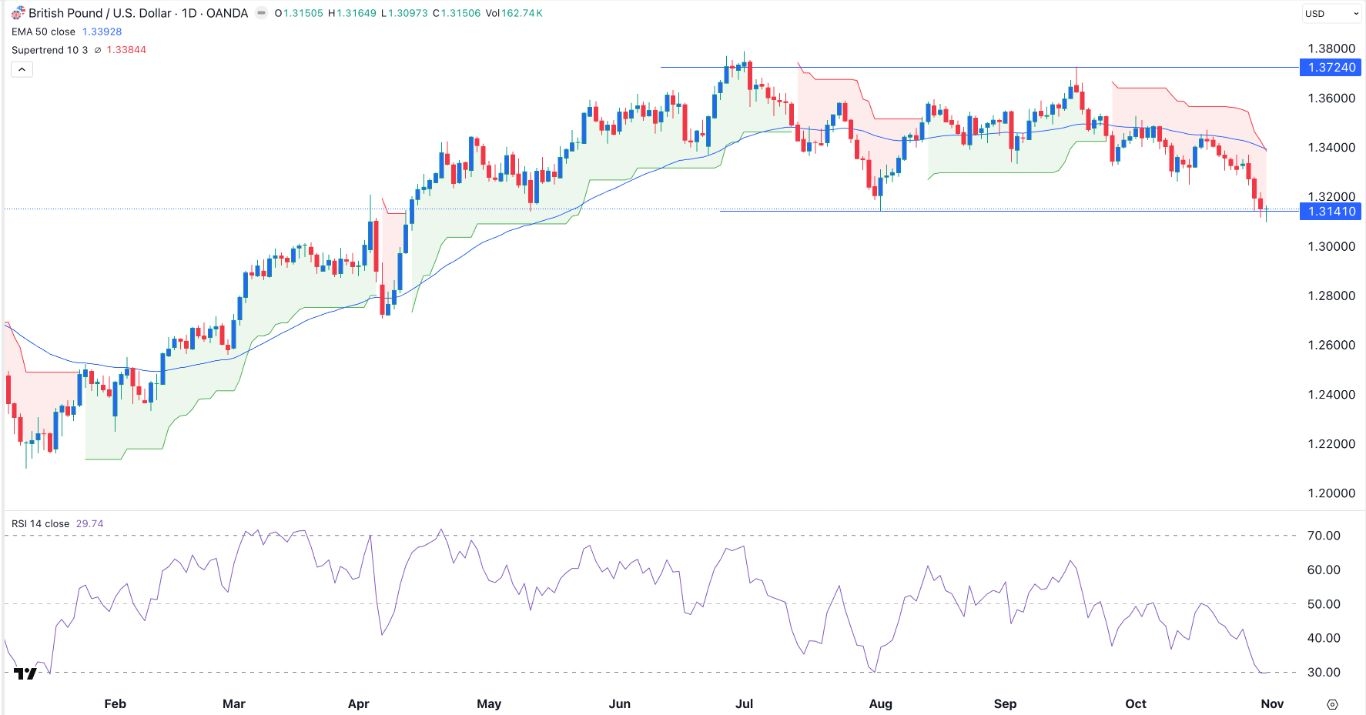The height and width of the screenshot is (715, 1366).
Task: Toggle visibility of the EMA 50 indicator
Action: pos(45,31)
